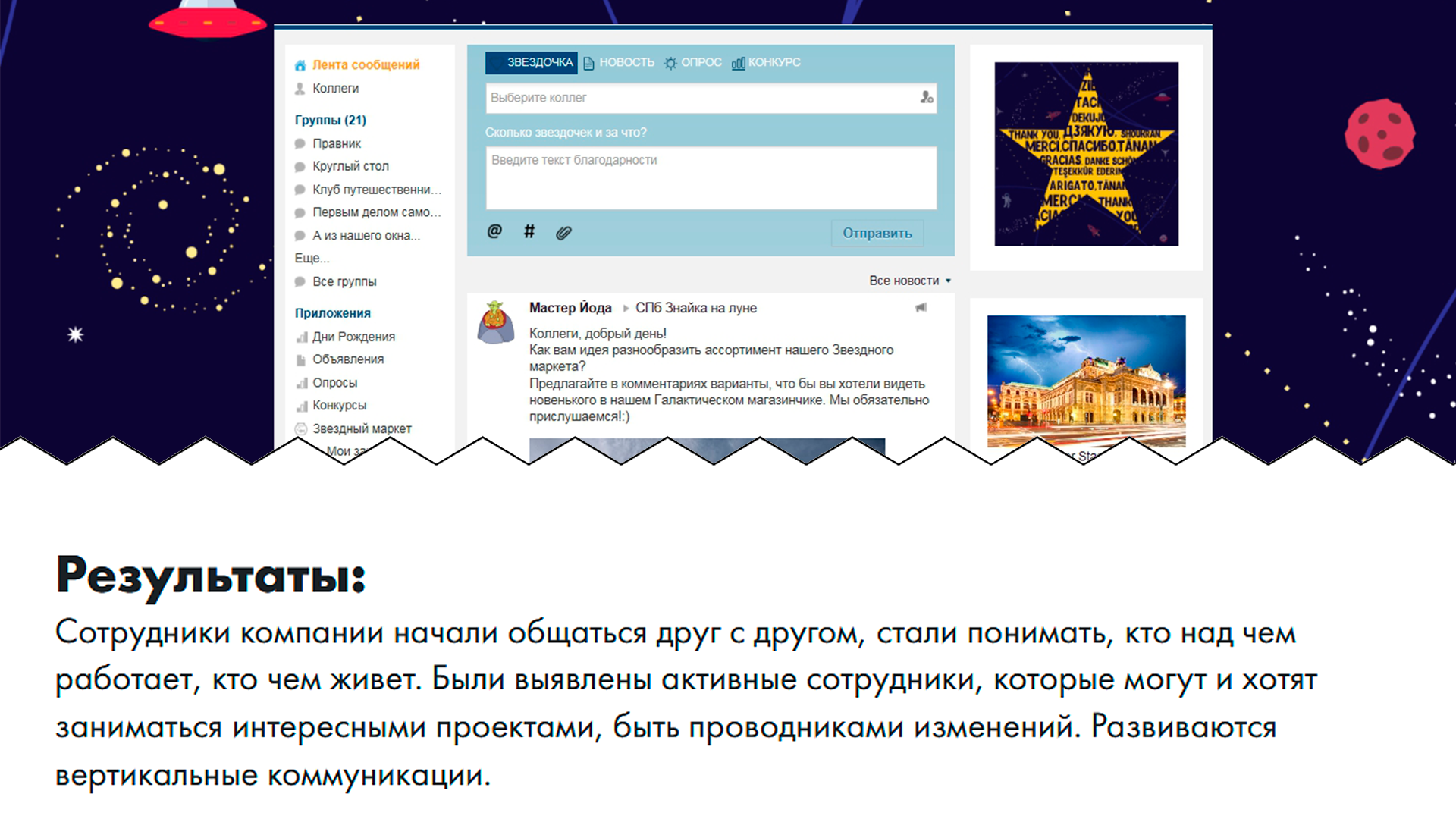Open the Круглый стол group
This screenshot has width=1456, height=819.
click(350, 166)
